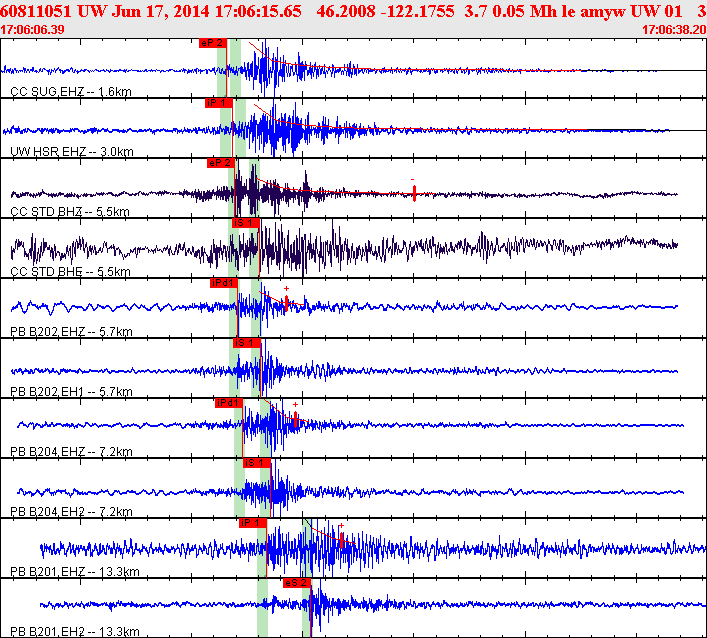
Task: Click the eS 2 pick flag on B201 EH2
Action: coord(297,583)
